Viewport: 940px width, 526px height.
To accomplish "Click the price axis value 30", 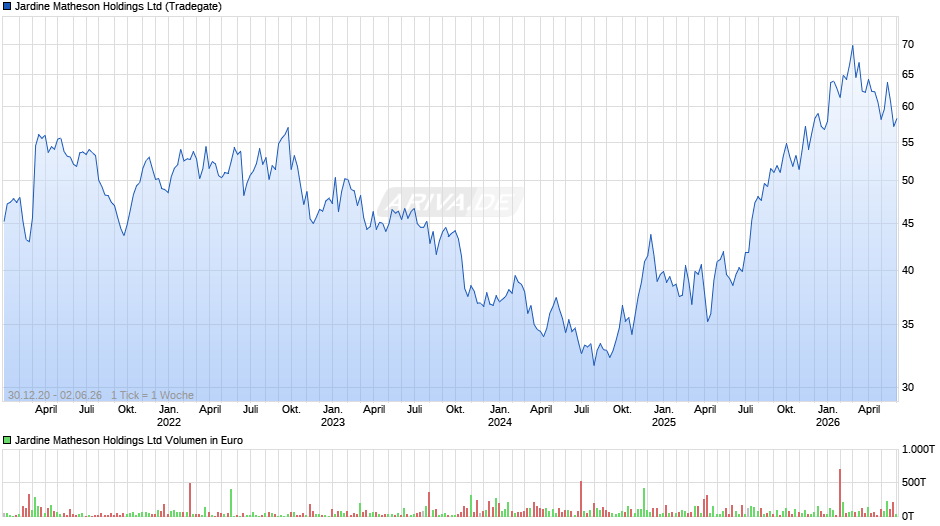I will (x=908, y=387).
